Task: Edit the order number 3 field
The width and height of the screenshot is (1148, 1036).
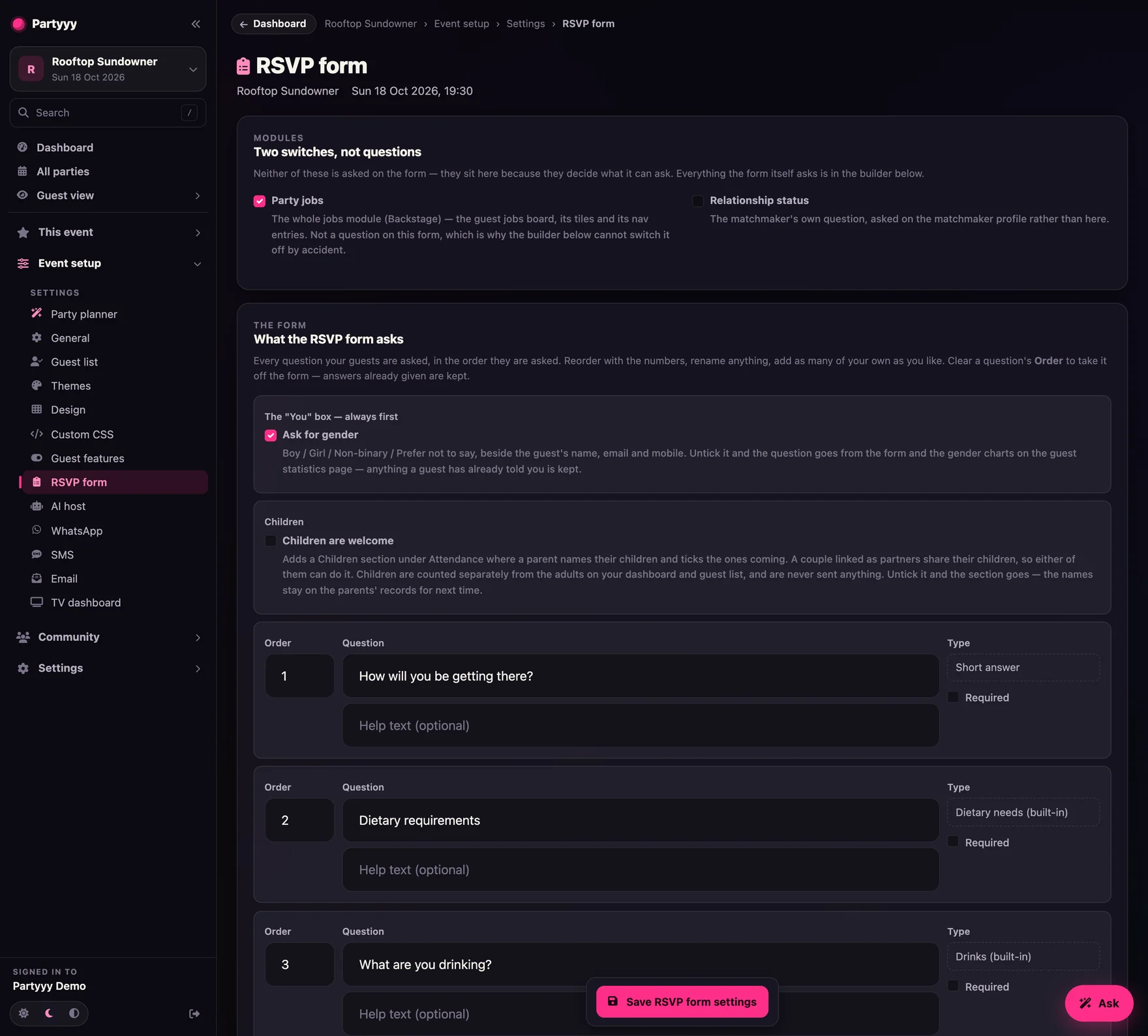Action: coord(299,965)
